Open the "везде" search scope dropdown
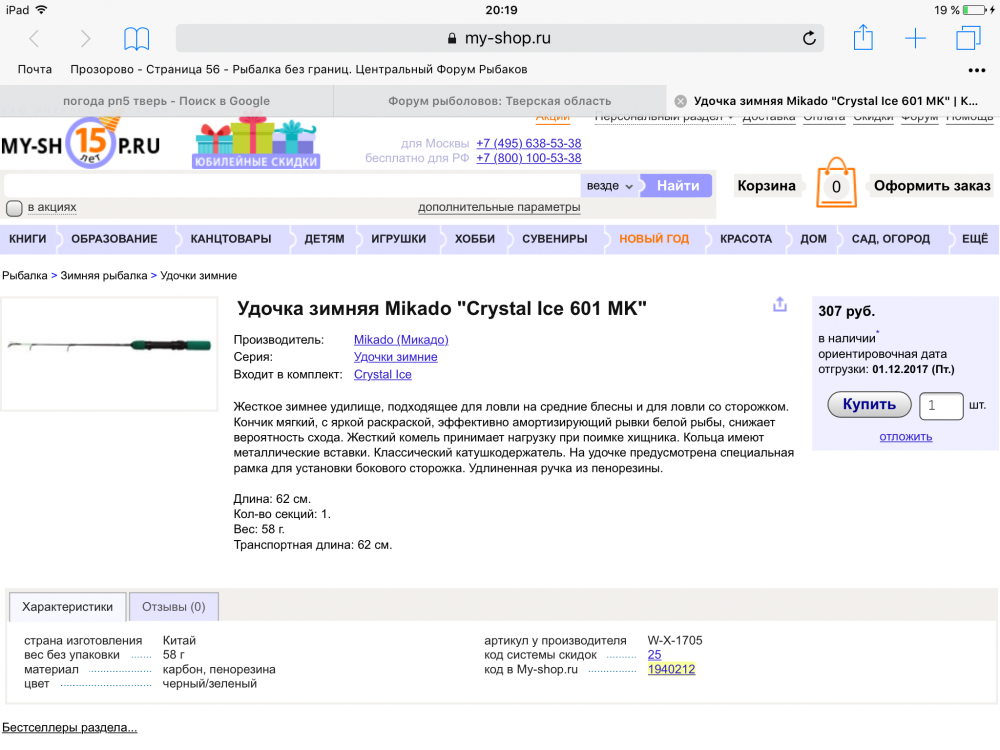This screenshot has height=750, width=1000. point(609,186)
